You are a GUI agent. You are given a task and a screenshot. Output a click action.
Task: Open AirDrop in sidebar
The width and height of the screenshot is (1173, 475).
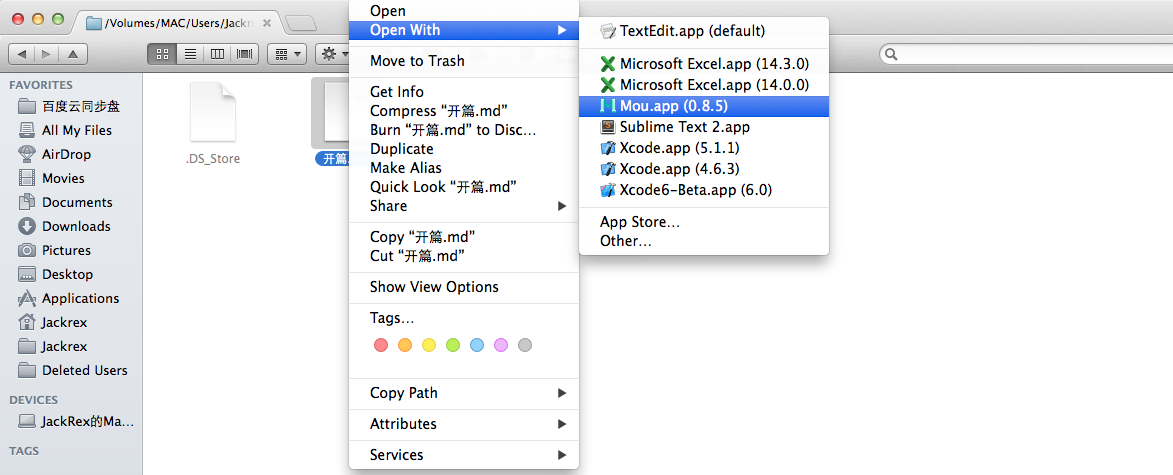71,154
